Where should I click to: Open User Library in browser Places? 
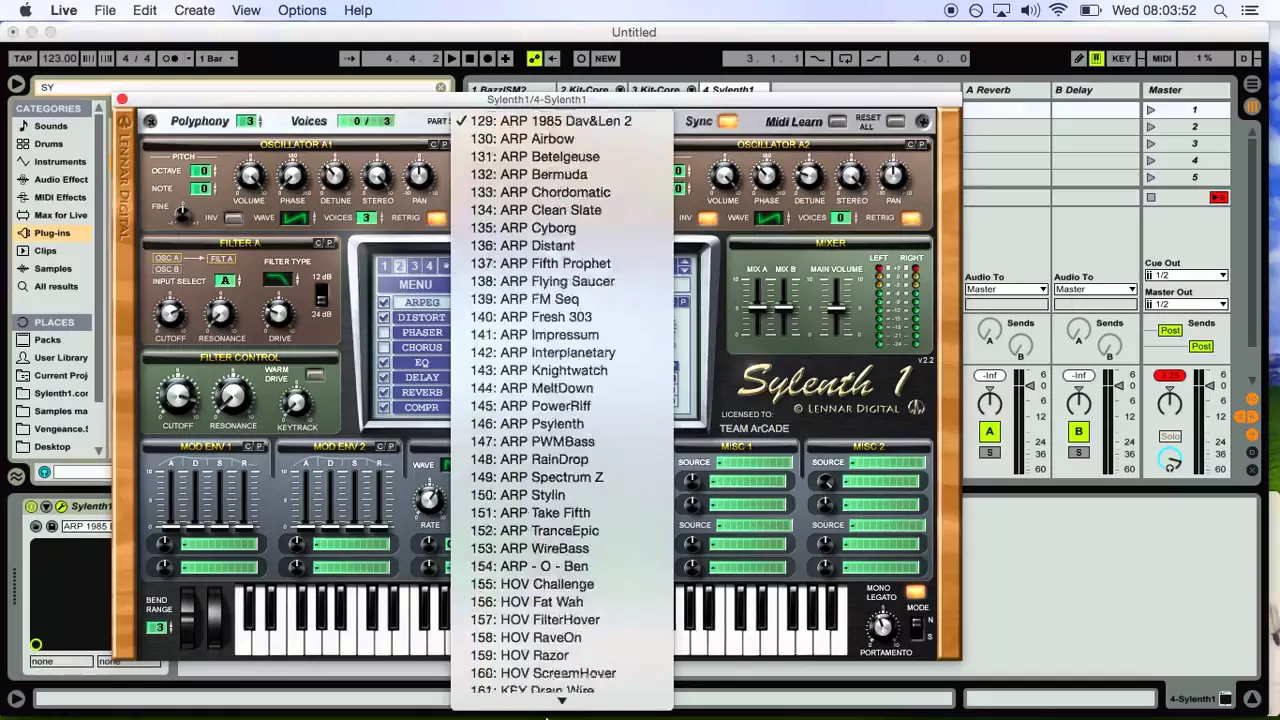61,358
